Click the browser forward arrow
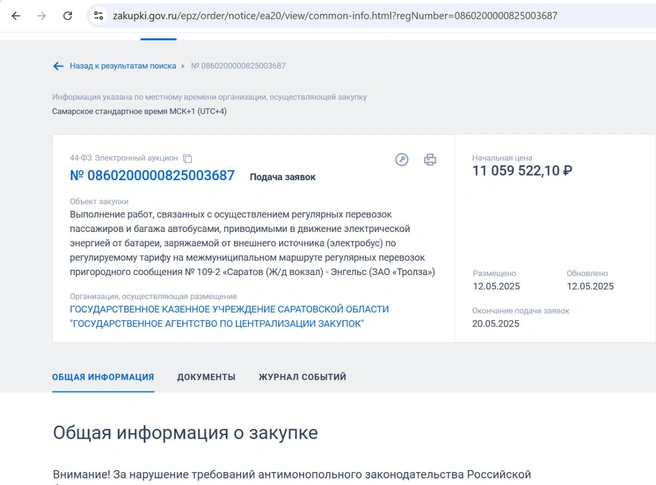Screen dimensions: 656x485 point(41,16)
